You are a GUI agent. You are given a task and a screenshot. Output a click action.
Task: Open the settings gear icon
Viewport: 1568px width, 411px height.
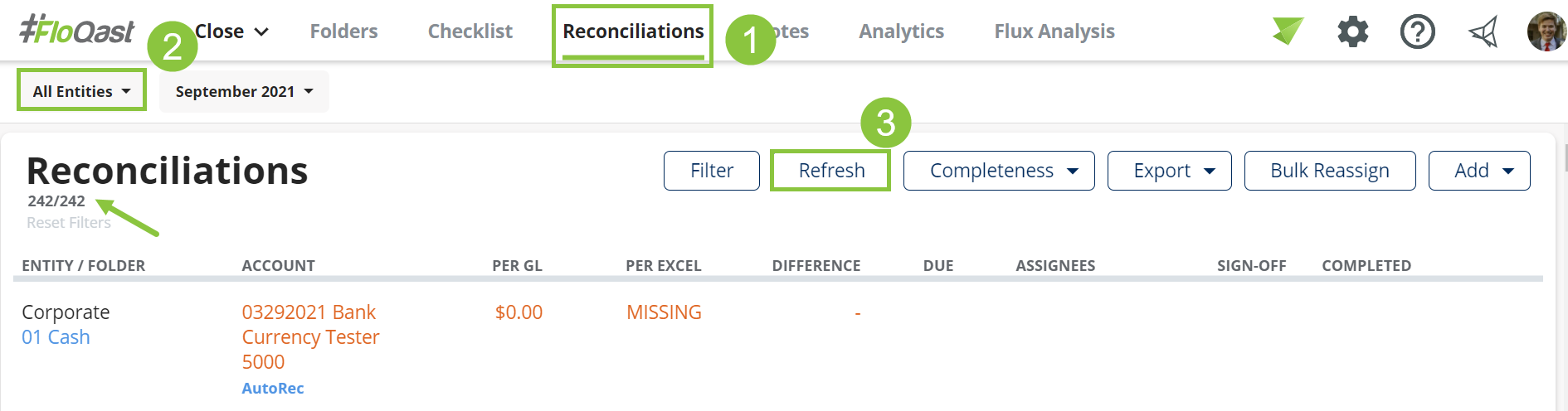[x=1352, y=32]
